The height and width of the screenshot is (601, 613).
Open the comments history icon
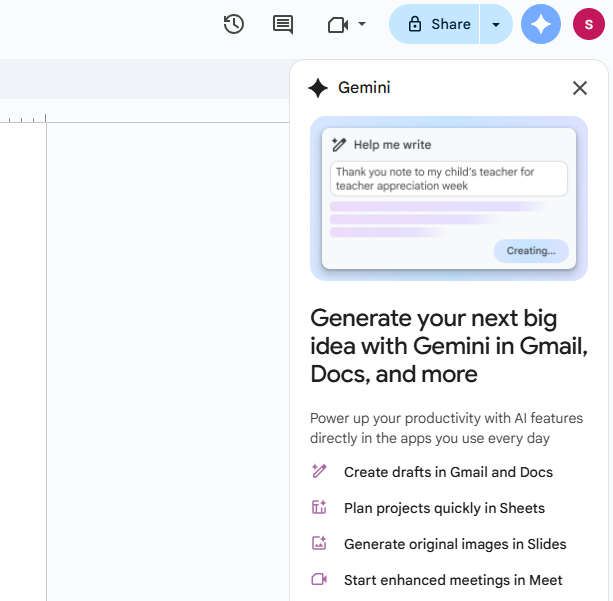point(283,25)
